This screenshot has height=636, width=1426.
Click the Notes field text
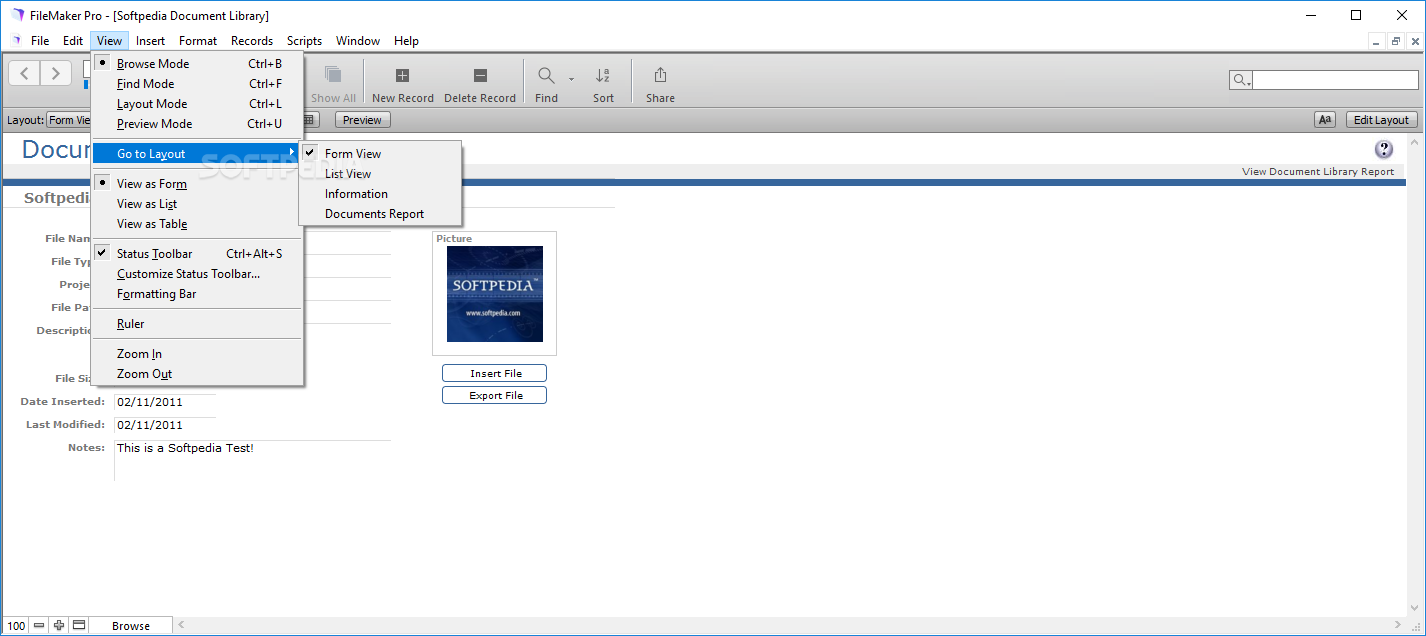tap(185, 448)
